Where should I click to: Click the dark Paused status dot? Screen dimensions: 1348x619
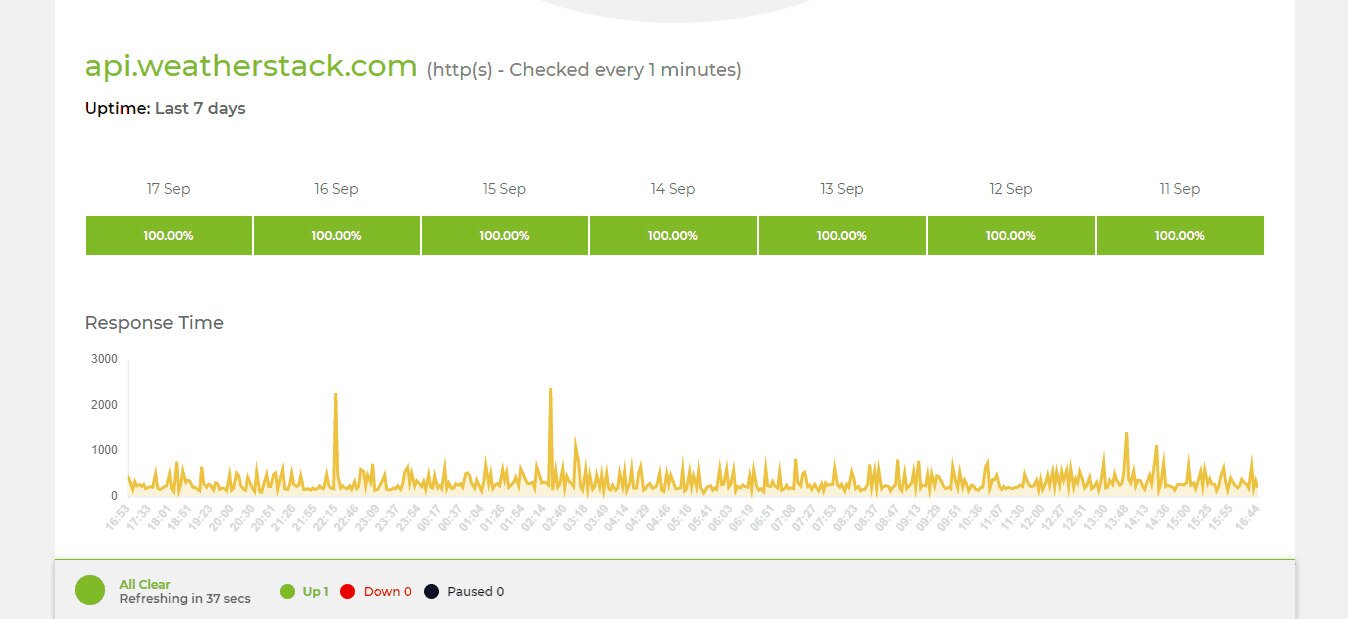(x=431, y=591)
